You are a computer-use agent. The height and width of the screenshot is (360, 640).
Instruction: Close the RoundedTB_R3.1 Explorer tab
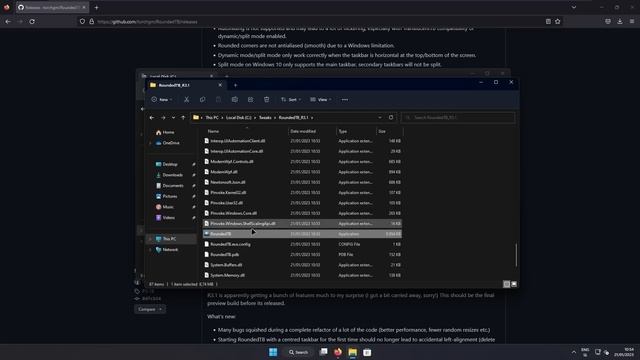point(220,85)
